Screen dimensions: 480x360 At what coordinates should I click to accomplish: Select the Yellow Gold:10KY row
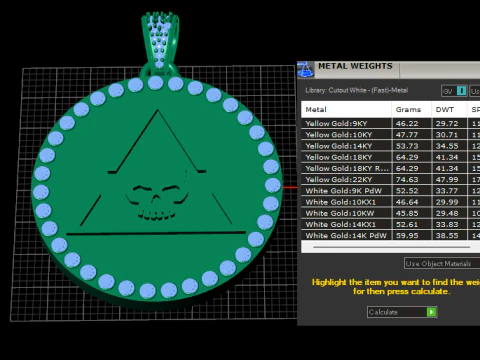click(391, 135)
